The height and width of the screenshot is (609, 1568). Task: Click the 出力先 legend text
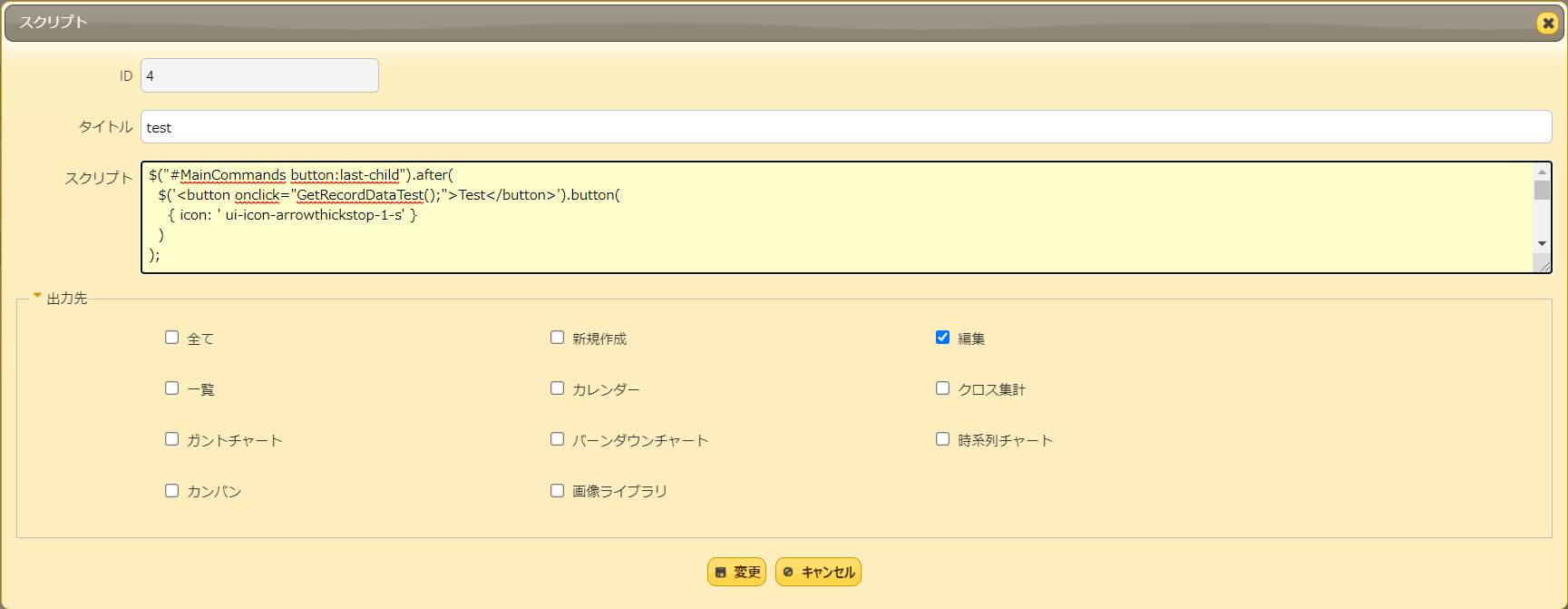[x=67, y=299]
